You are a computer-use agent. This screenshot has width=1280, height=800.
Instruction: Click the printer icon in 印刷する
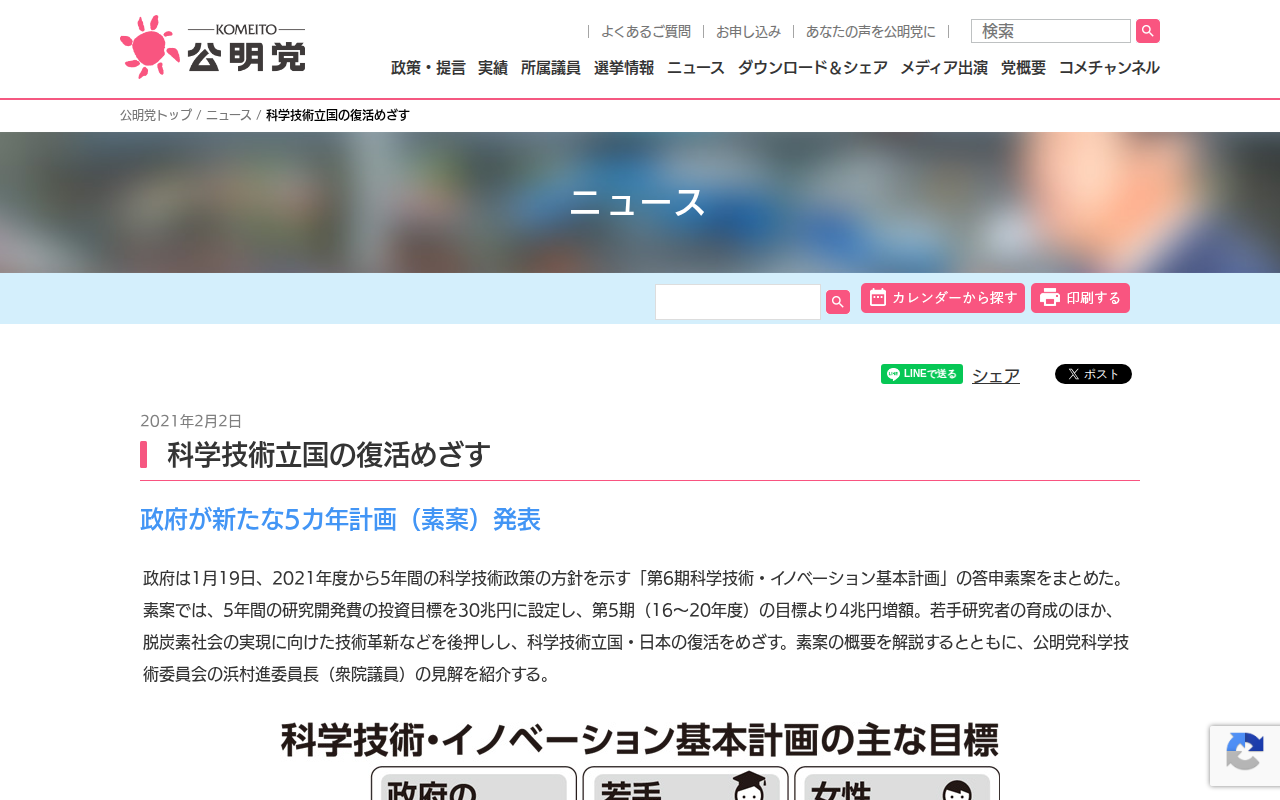[x=1049, y=297]
